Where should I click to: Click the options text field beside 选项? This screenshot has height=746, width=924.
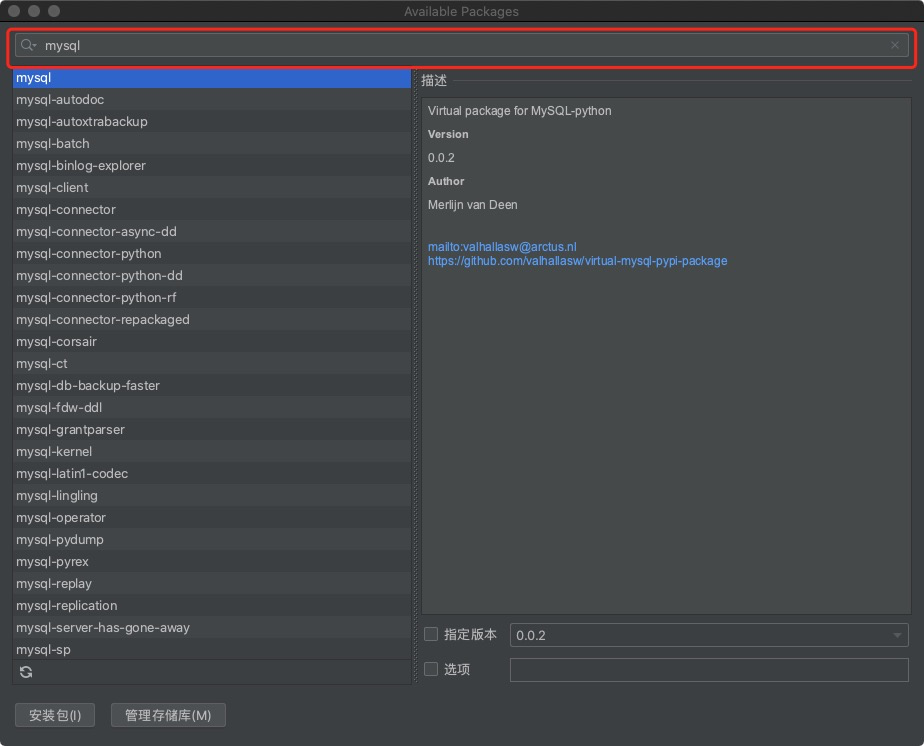pyautogui.click(x=709, y=670)
